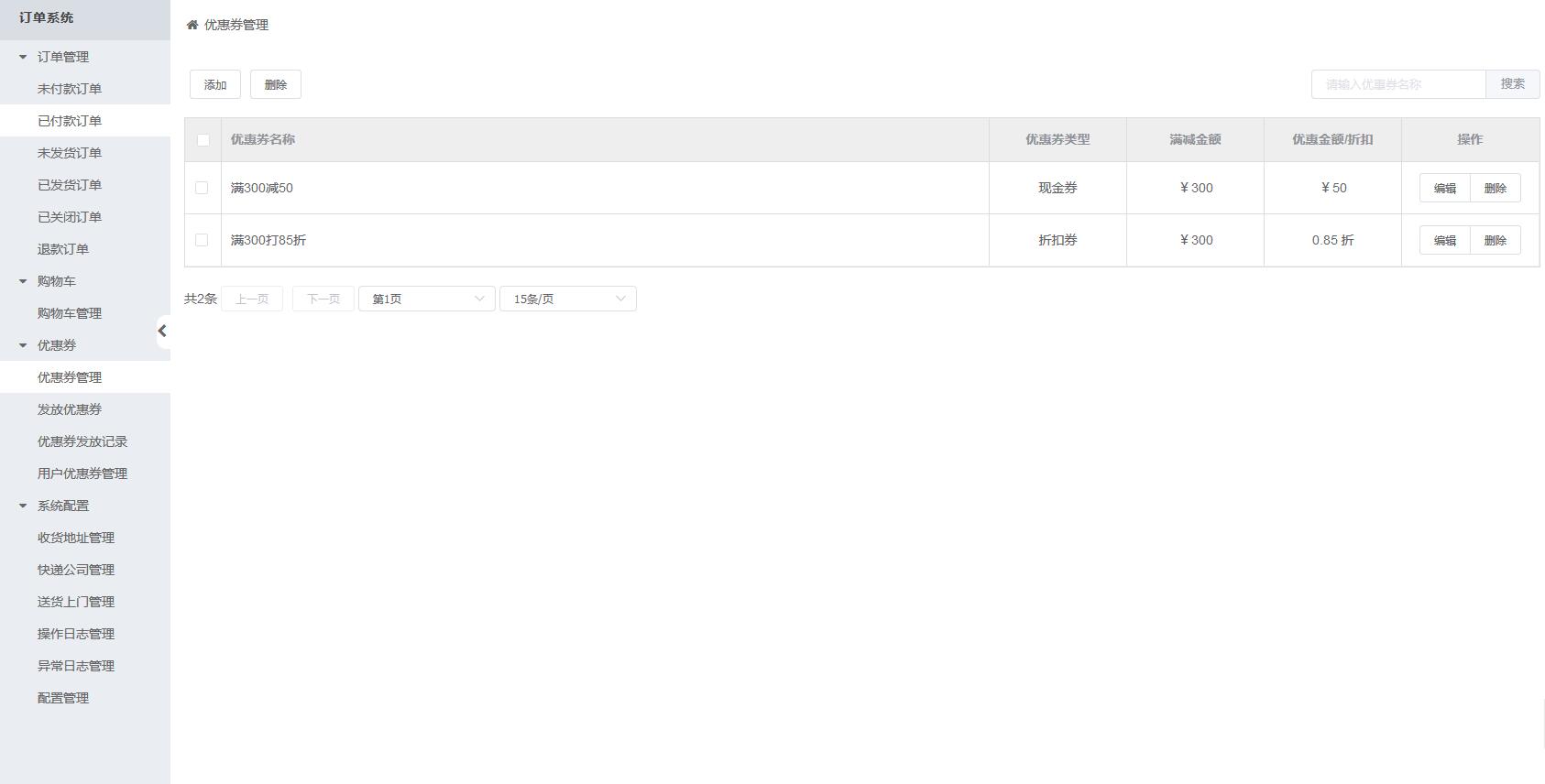1545x784 pixels.
Task: Click the 共2条 total count text
Action: click(x=201, y=299)
